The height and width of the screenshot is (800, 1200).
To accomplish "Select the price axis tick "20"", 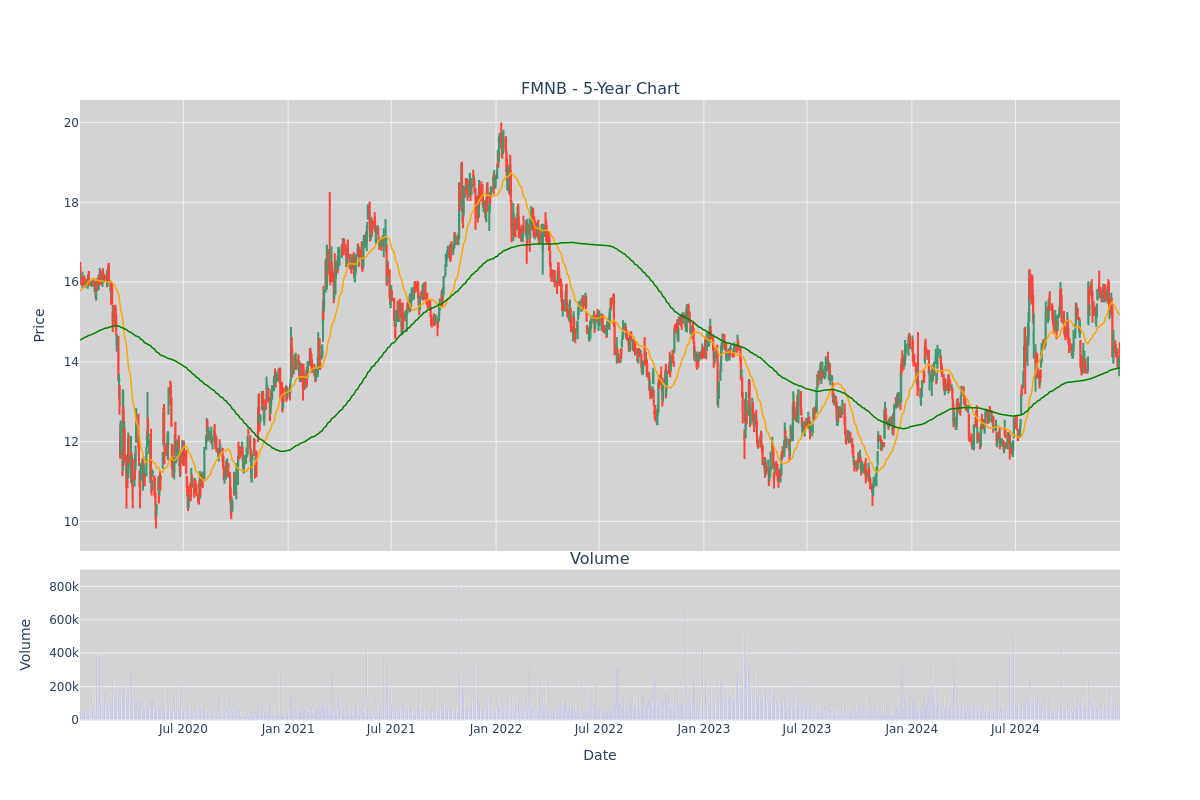I will click(71, 123).
